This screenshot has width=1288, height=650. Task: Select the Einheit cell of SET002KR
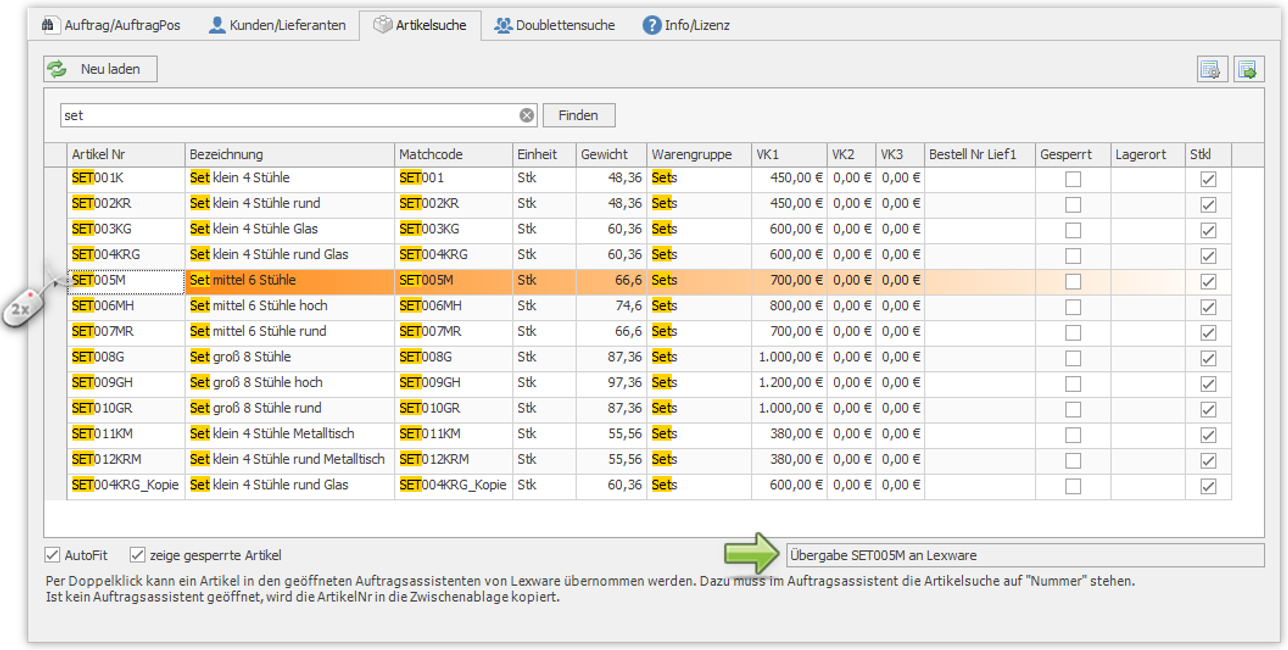click(x=544, y=204)
